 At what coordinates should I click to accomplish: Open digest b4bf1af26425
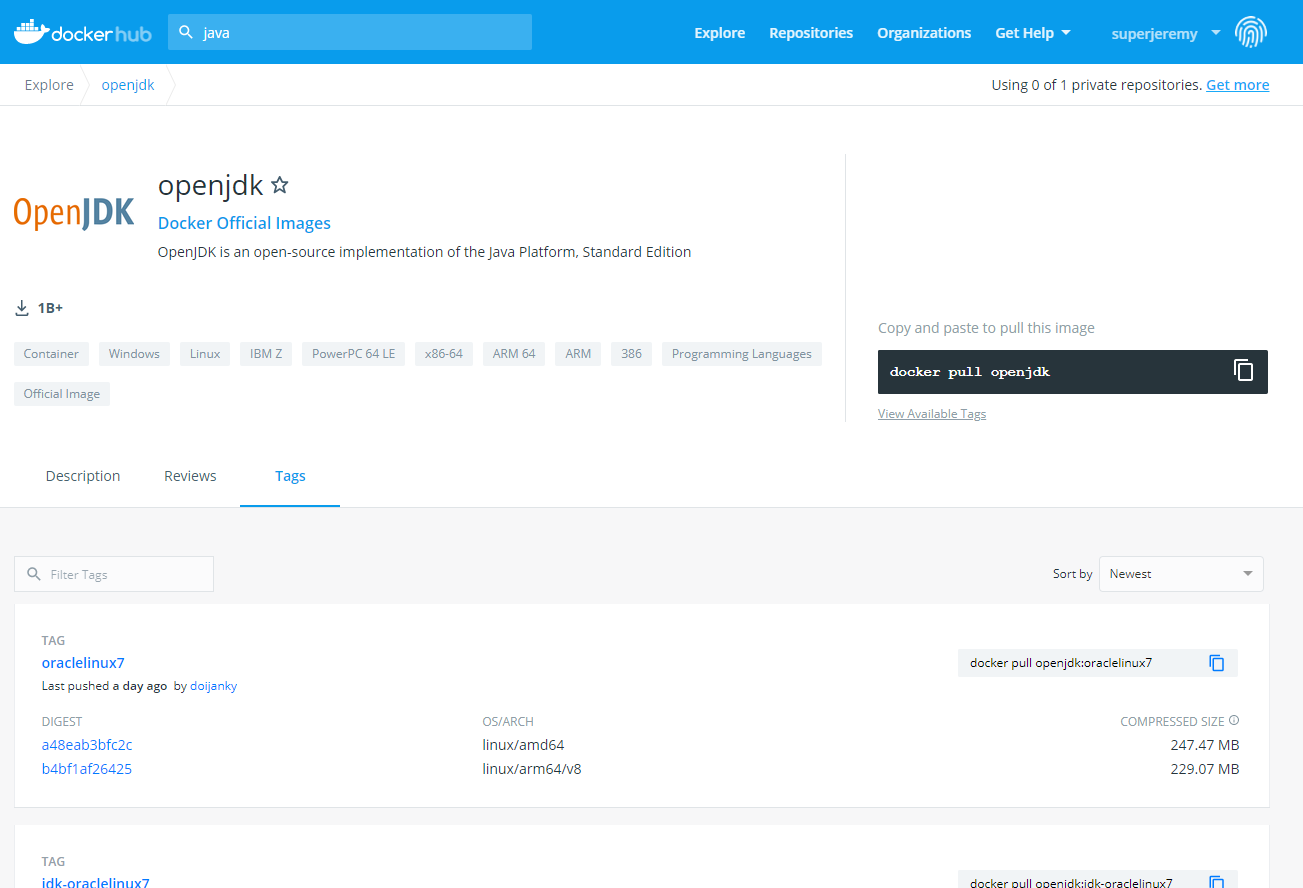[87, 769]
